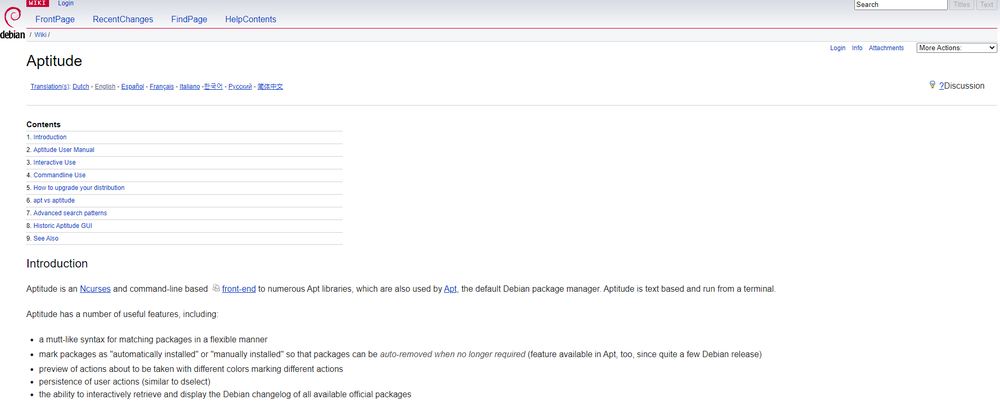This screenshot has width=1000, height=401.
Task: Click the red WIKI badge icon
Action: (38, 3)
